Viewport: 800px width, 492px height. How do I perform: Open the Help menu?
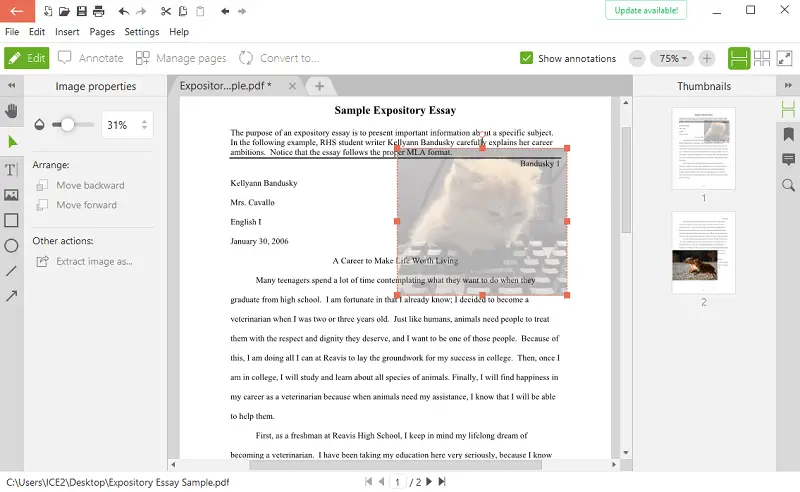[x=179, y=32]
